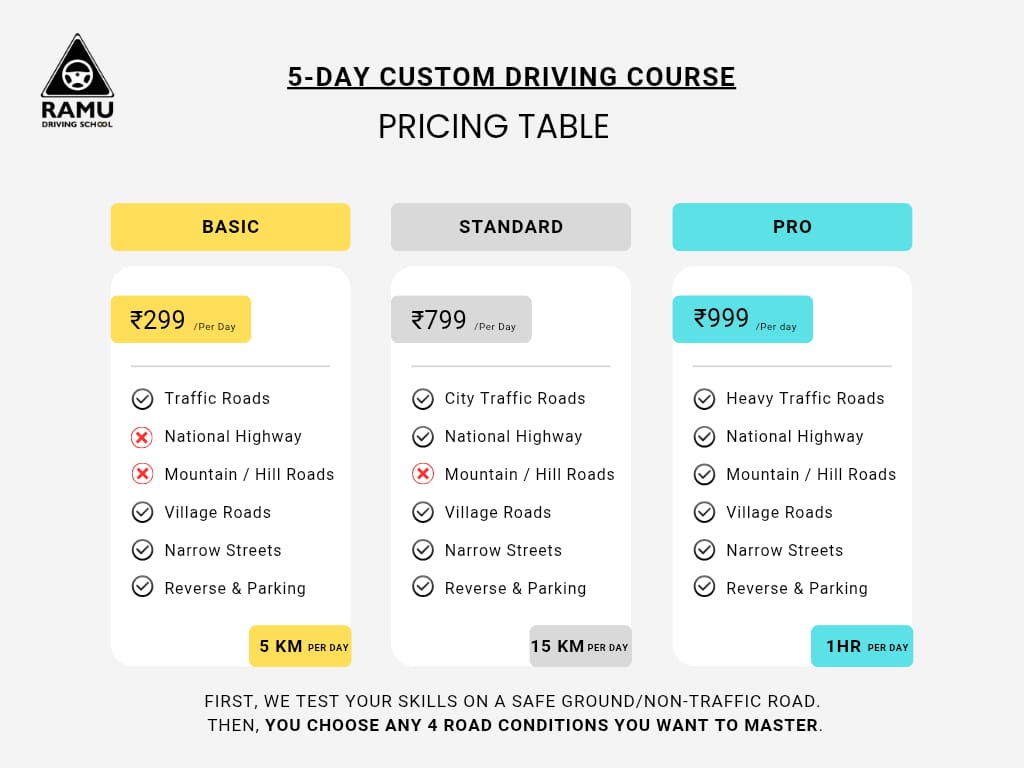This screenshot has height=768, width=1024.
Task: Click the ₹299 per day price tag
Action: click(x=180, y=320)
